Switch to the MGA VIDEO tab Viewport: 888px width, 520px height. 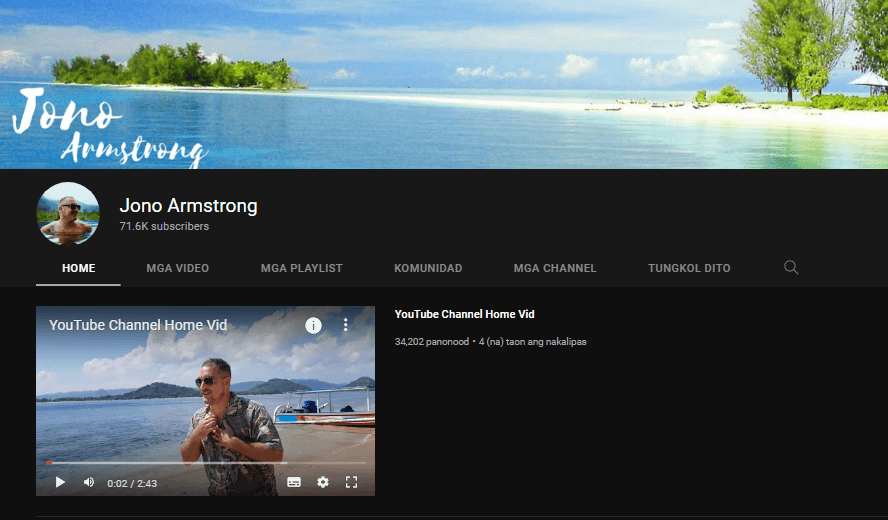click(178, 268)
